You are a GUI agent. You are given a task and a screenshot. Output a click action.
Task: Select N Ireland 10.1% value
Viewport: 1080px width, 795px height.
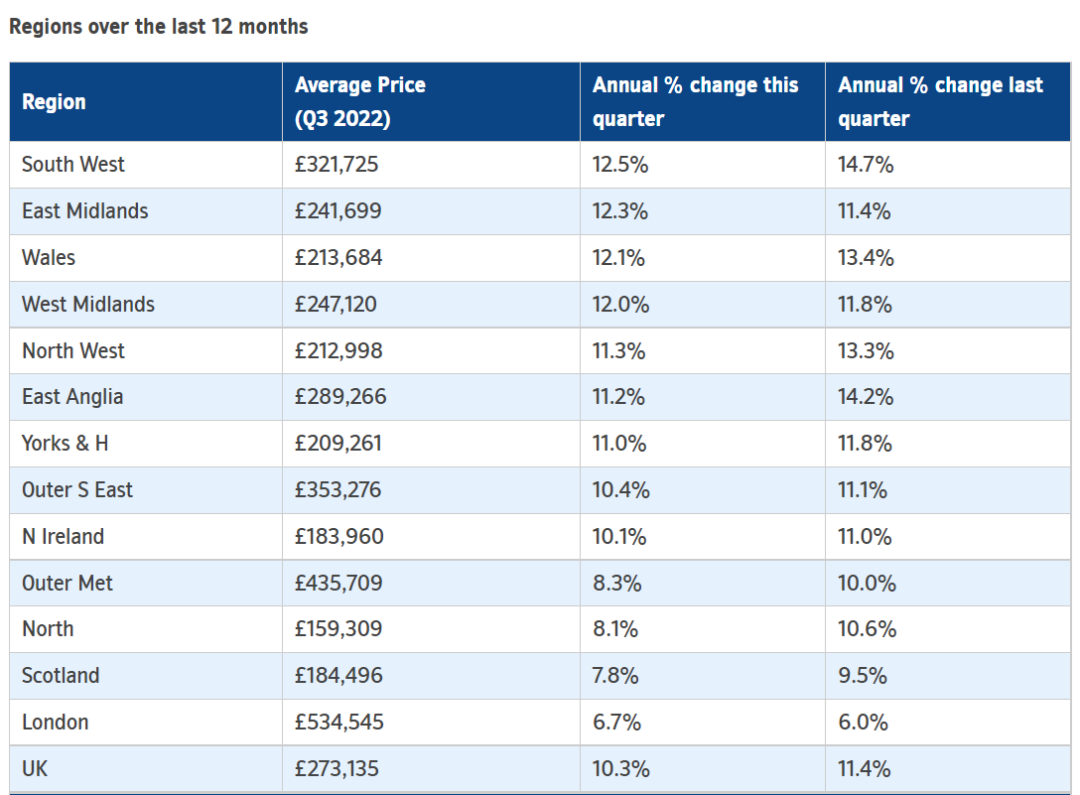[619, 537]
